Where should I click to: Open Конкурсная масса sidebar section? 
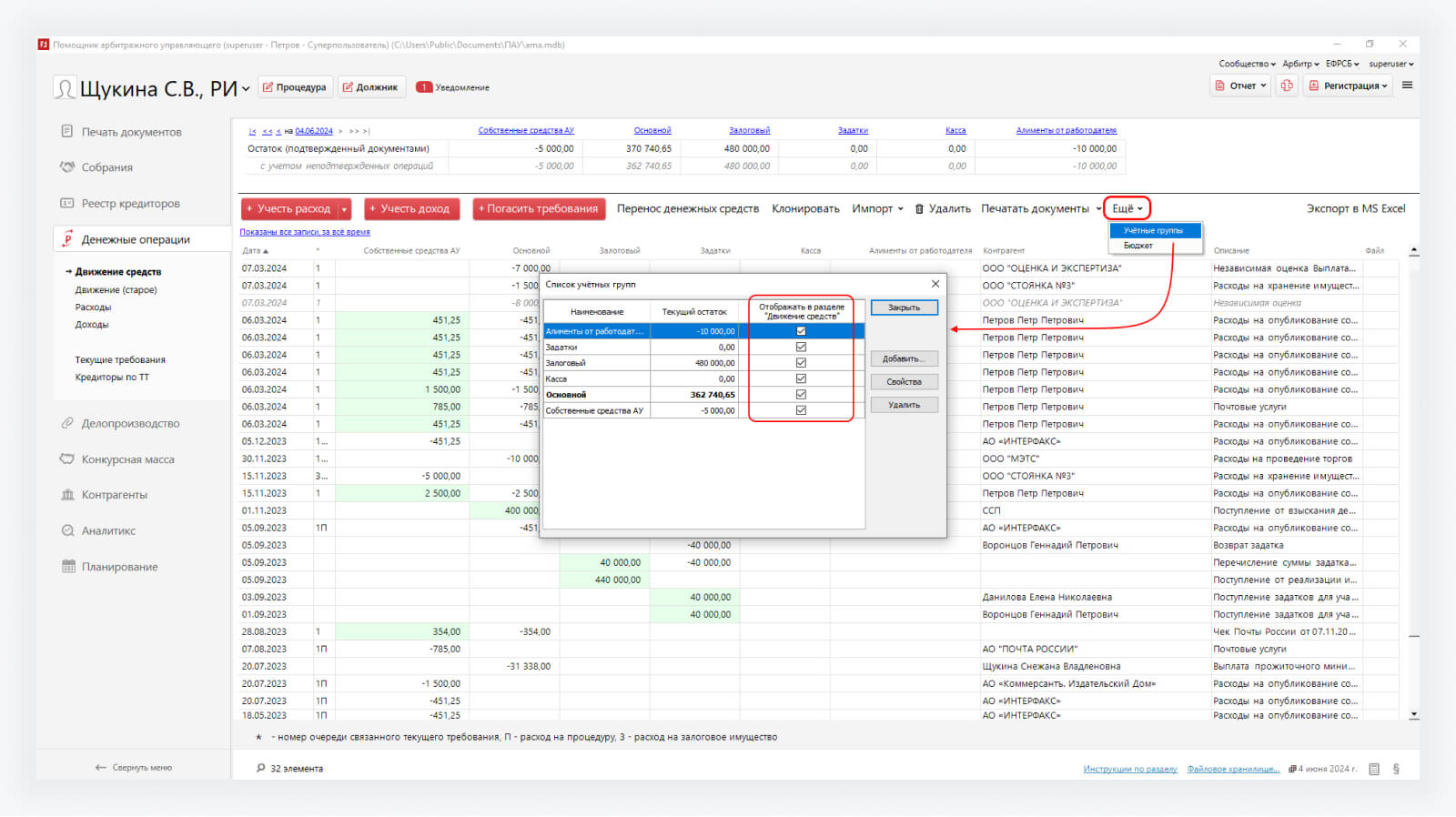117,459
